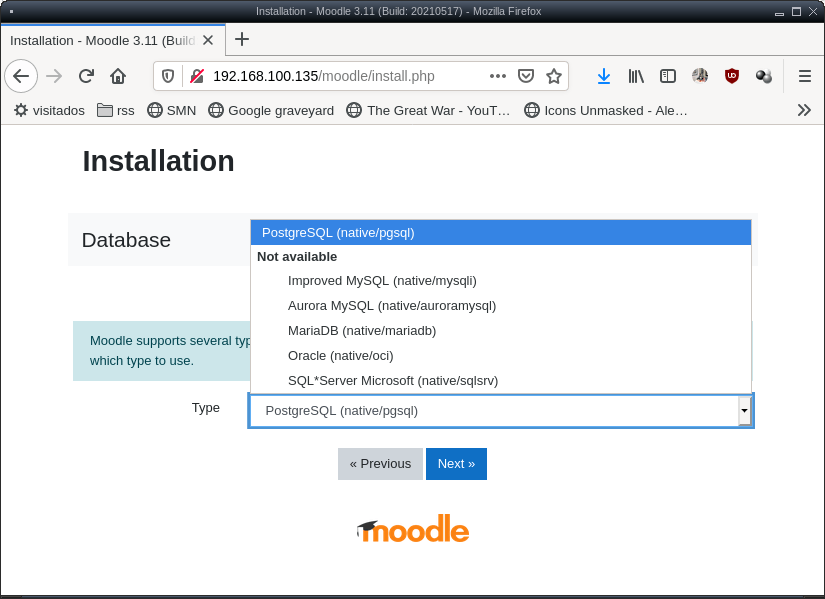
Task: Go back to the previous page in Firefox
Action: pyautogui.click(x=21, y=76)
